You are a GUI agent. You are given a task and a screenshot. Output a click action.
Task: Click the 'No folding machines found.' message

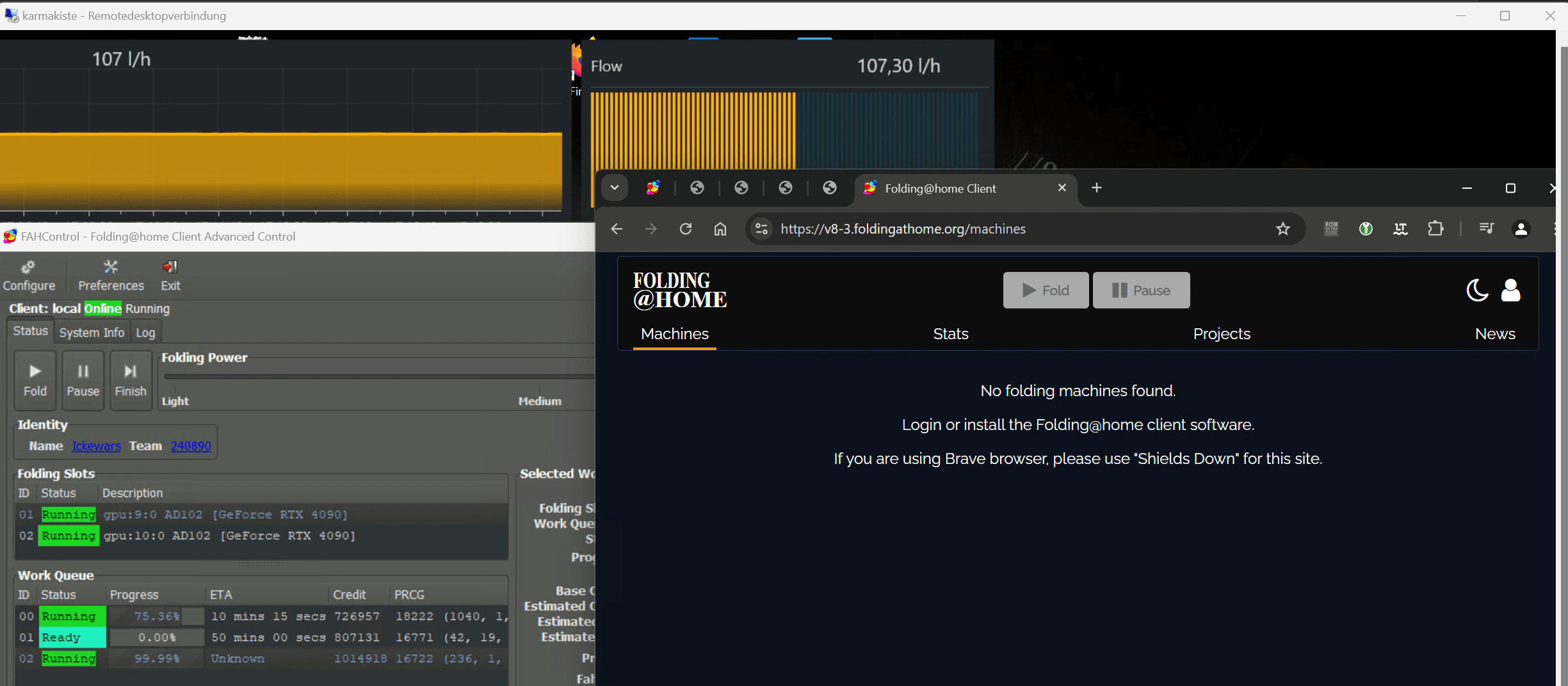pyautogui.click(x=1078, y=391)
